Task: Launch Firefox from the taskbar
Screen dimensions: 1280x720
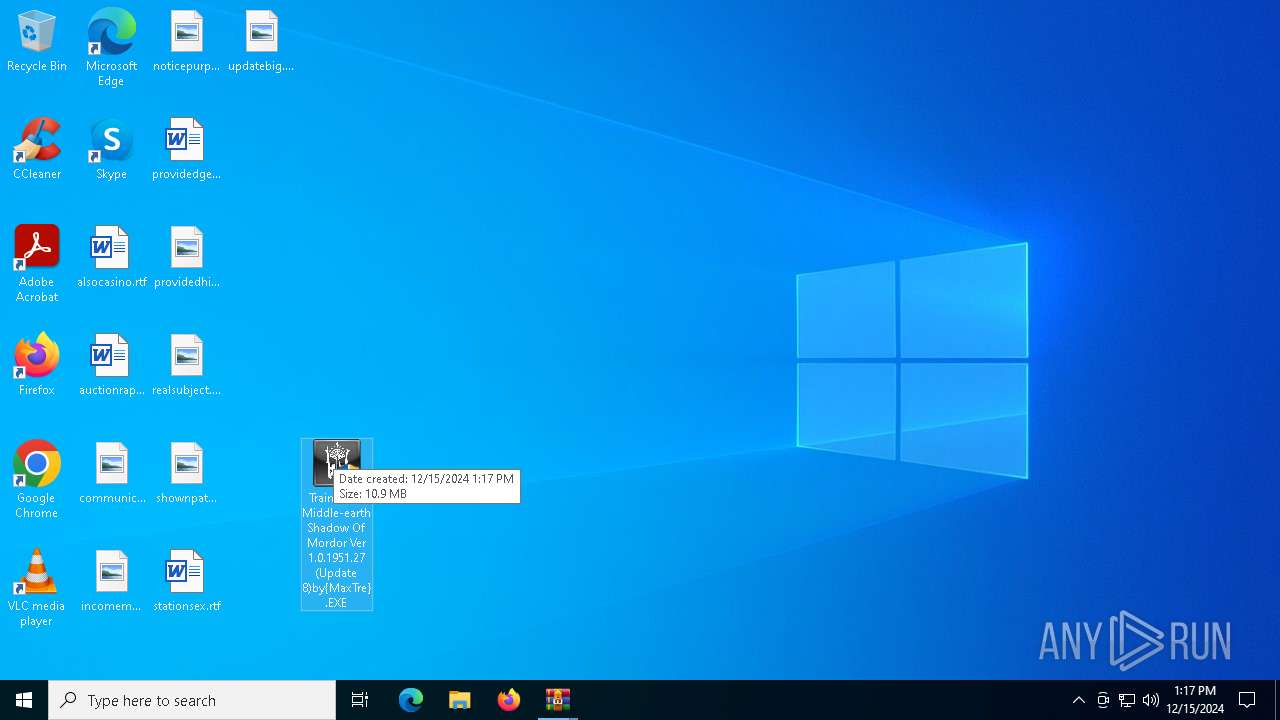Action: pyautogui.click(x=509, y=700)
